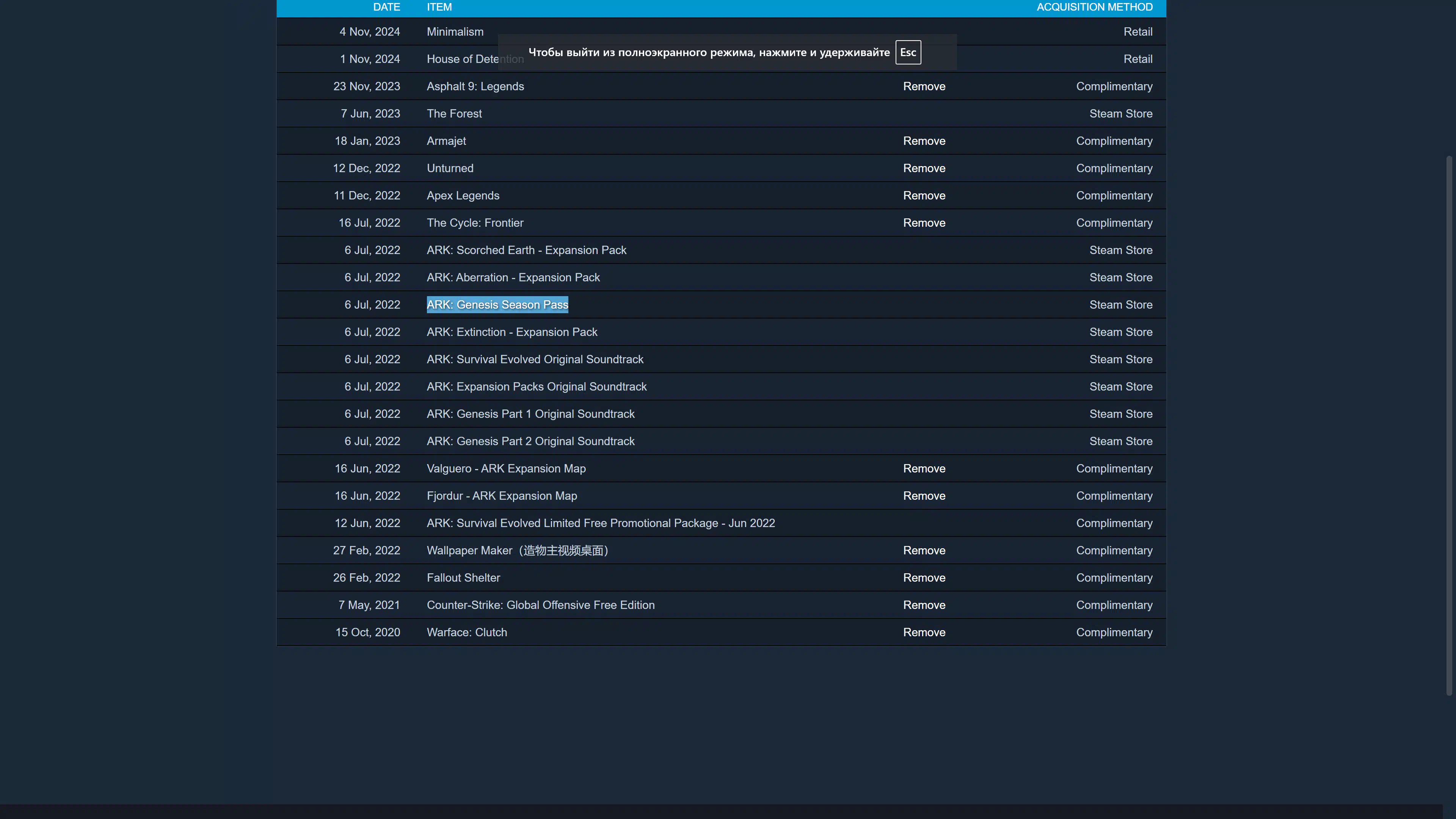Click the vertical page scrollbar
This screenshot has width=1456, height=819.
[x=1449, y=425]
